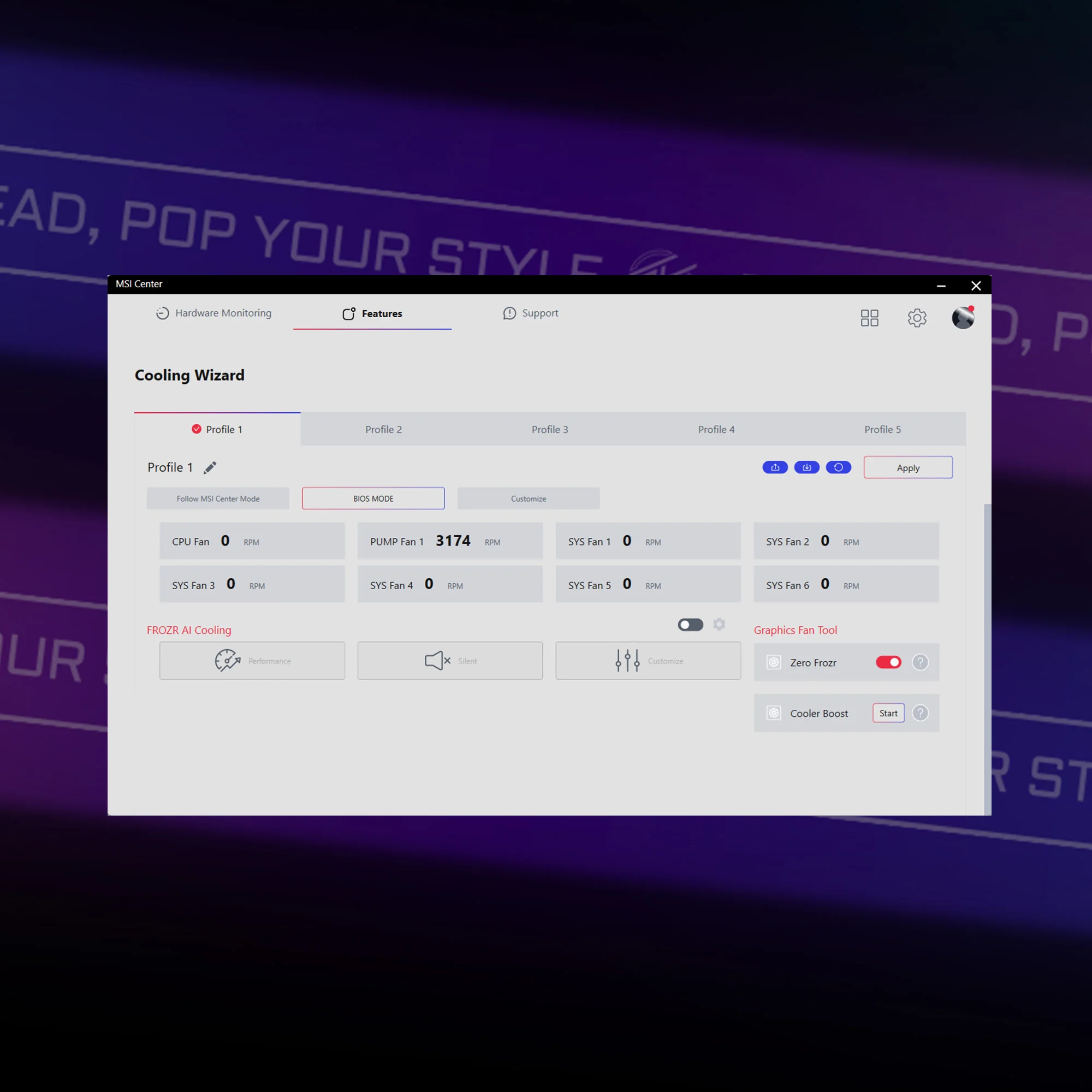This screenshot has height=1092, width=1092.
Task: Select the Profile 3 tab
Action: coord(549,430)
